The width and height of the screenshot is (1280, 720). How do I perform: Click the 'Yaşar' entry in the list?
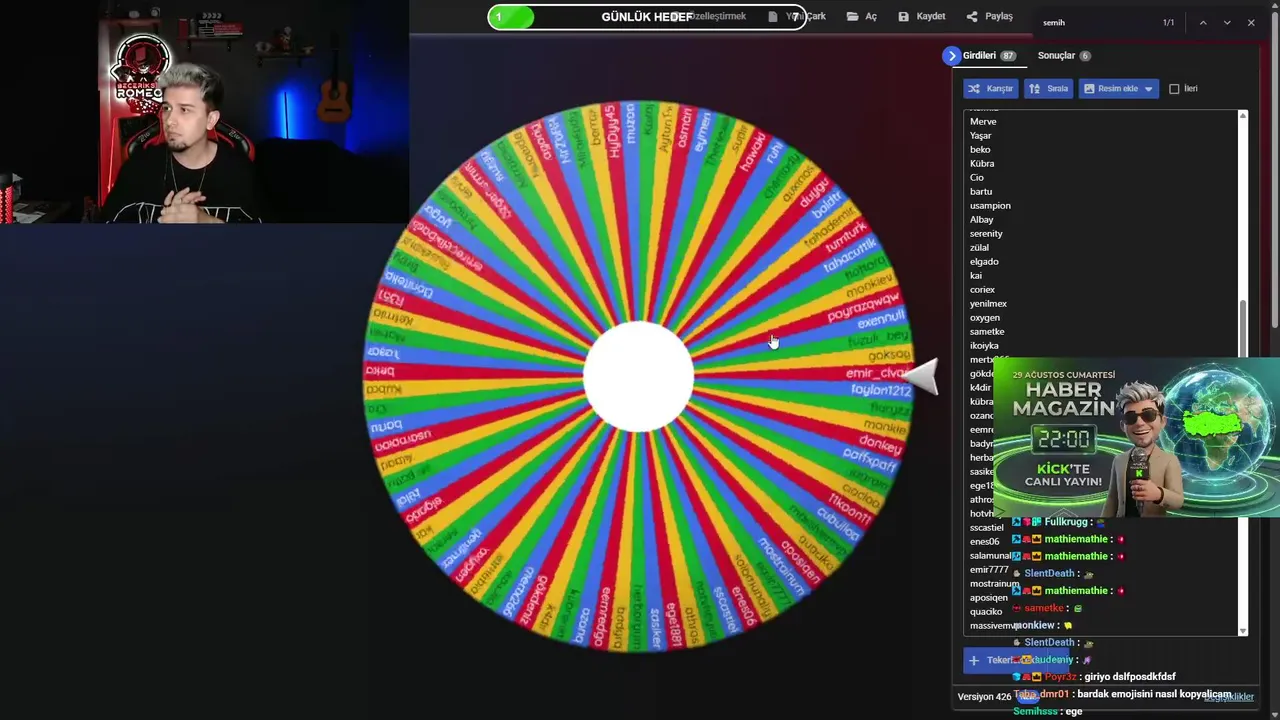[x=981, y=136]
